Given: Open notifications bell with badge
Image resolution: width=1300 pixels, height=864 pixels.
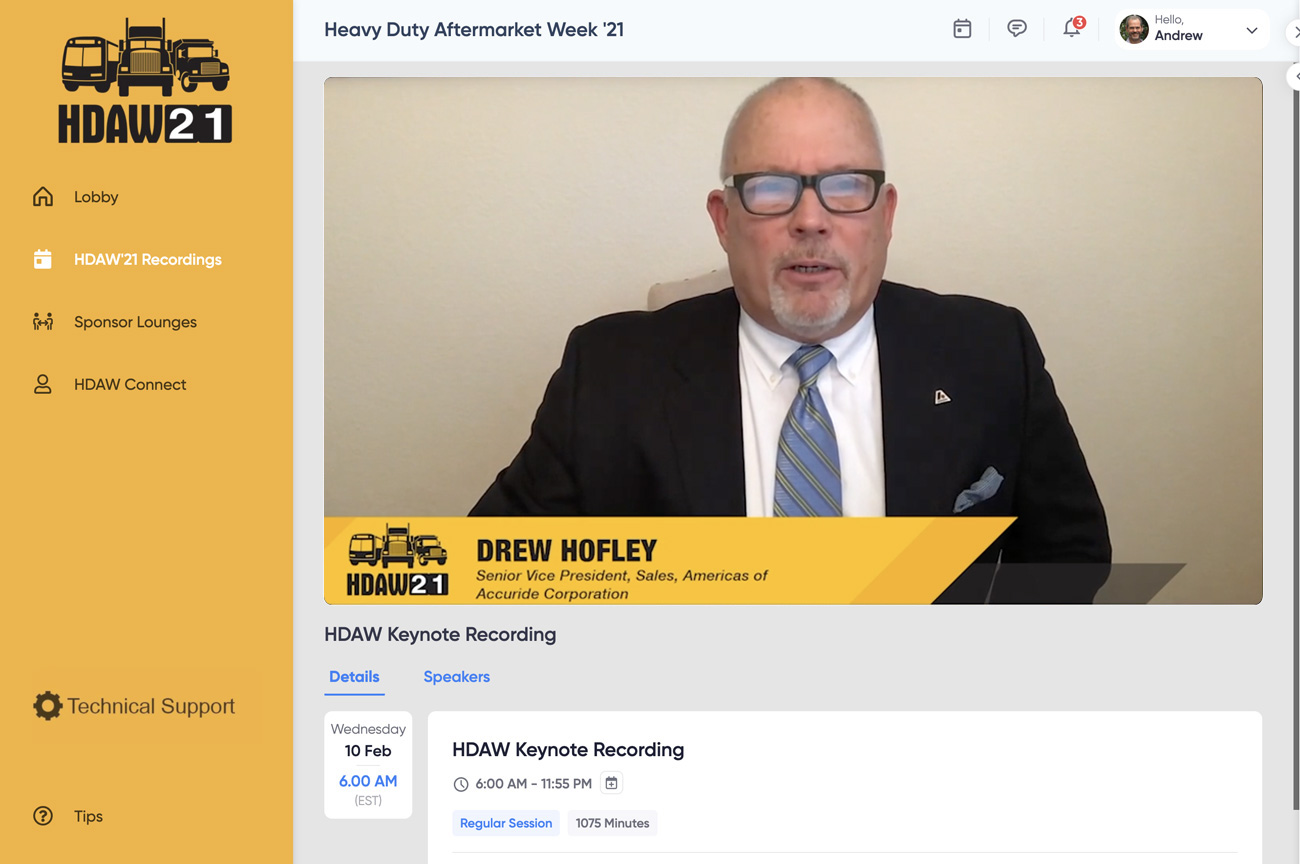Looking at the screenshot, I should pyautogui.click(x=1073, y=27).
